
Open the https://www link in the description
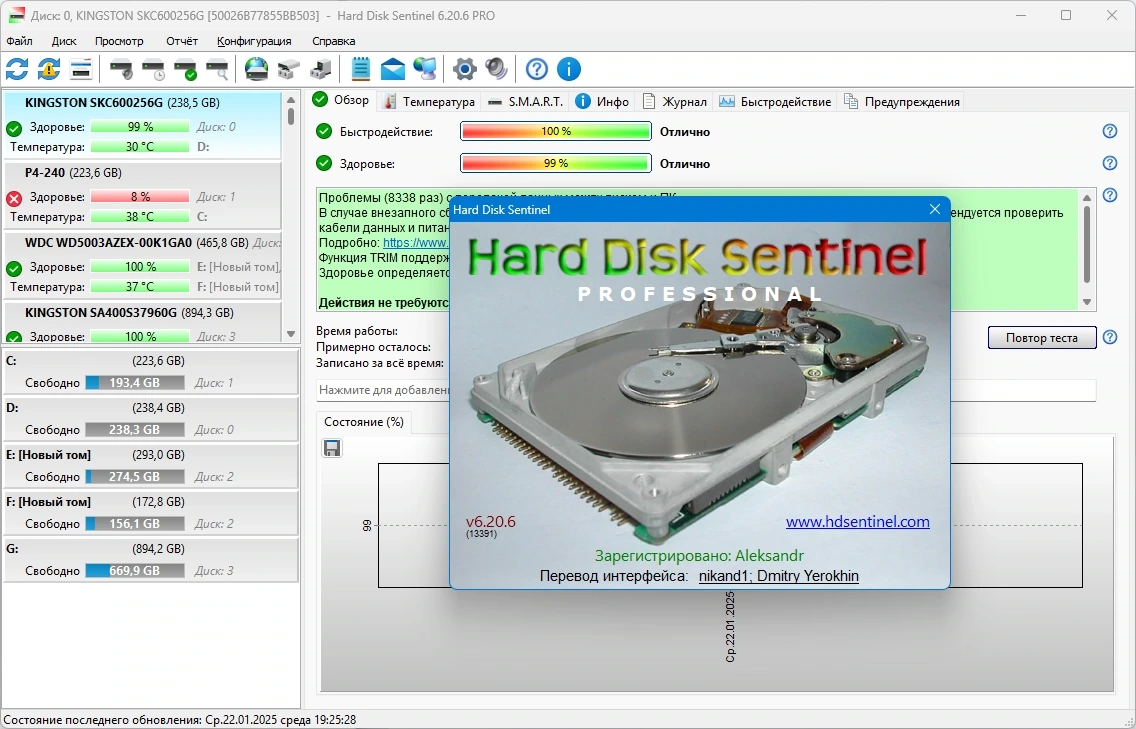coord(415,243)
